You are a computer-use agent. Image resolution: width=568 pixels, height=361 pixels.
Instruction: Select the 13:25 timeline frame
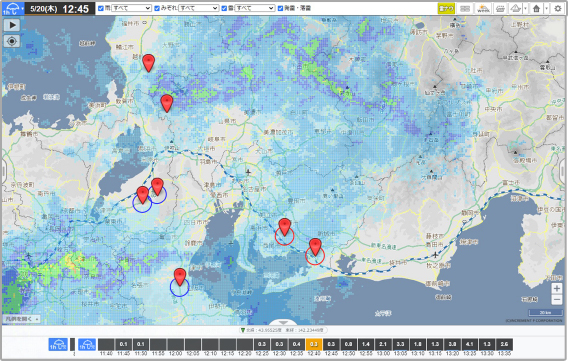pyautogui.click(x=469, y=344)
